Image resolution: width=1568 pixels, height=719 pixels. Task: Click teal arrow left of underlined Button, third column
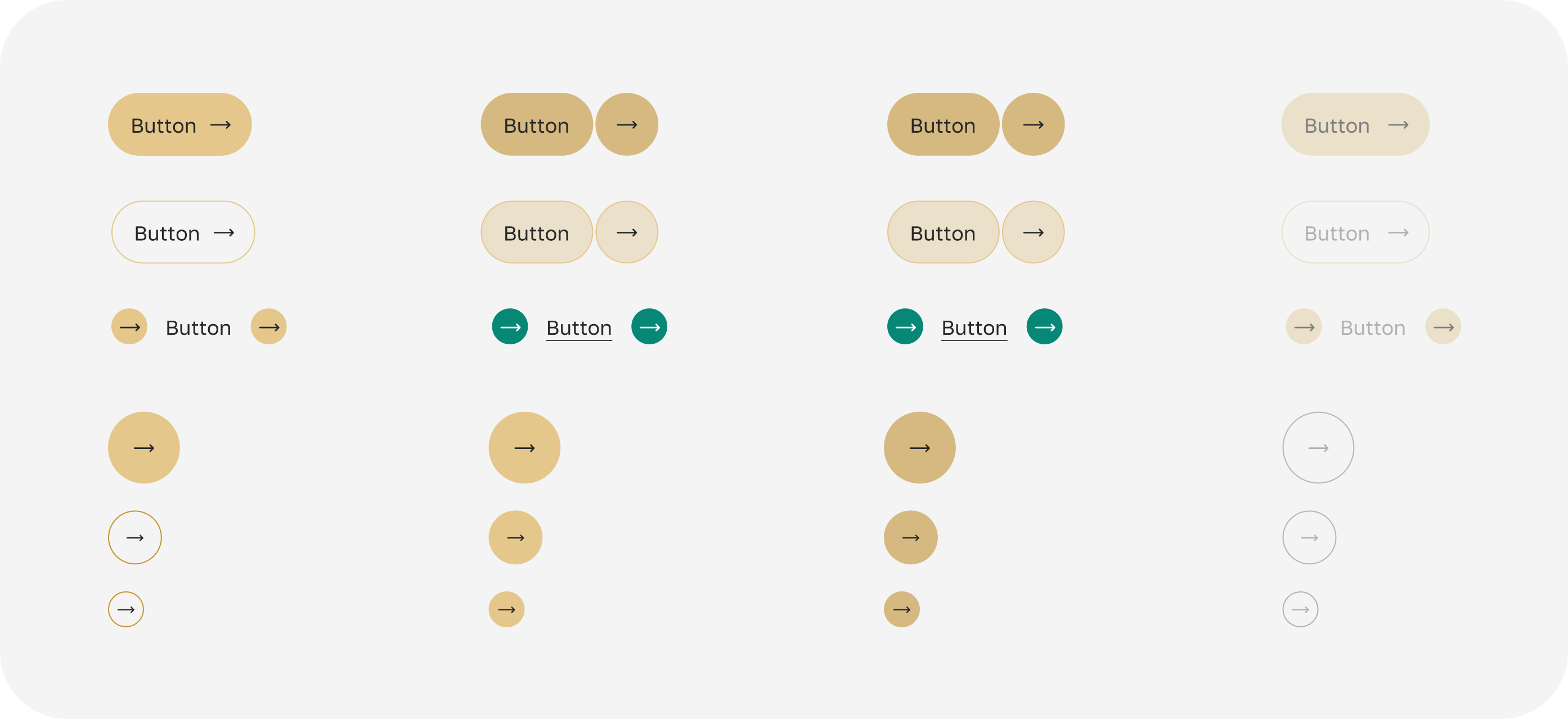905,327
